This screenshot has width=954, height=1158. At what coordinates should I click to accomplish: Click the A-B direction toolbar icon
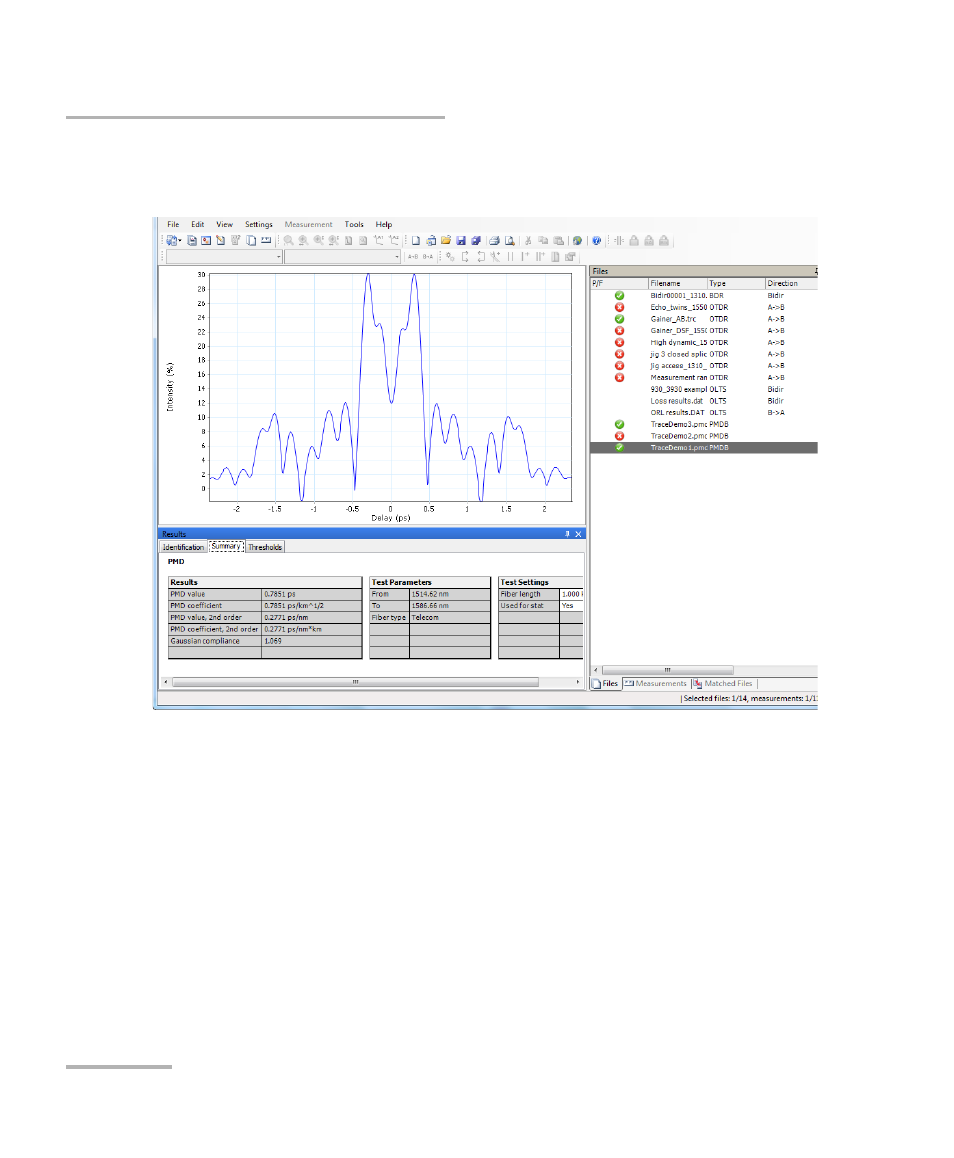tap(413, 257)
